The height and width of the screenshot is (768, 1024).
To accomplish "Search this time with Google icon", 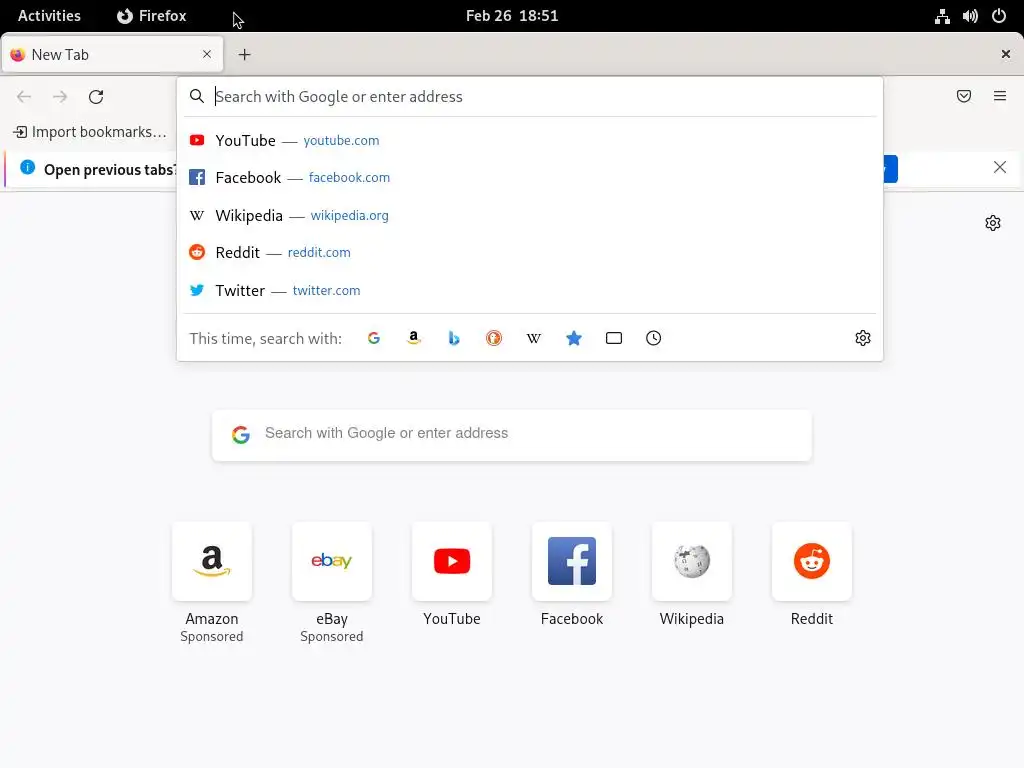I will click(x=374, y=338).
